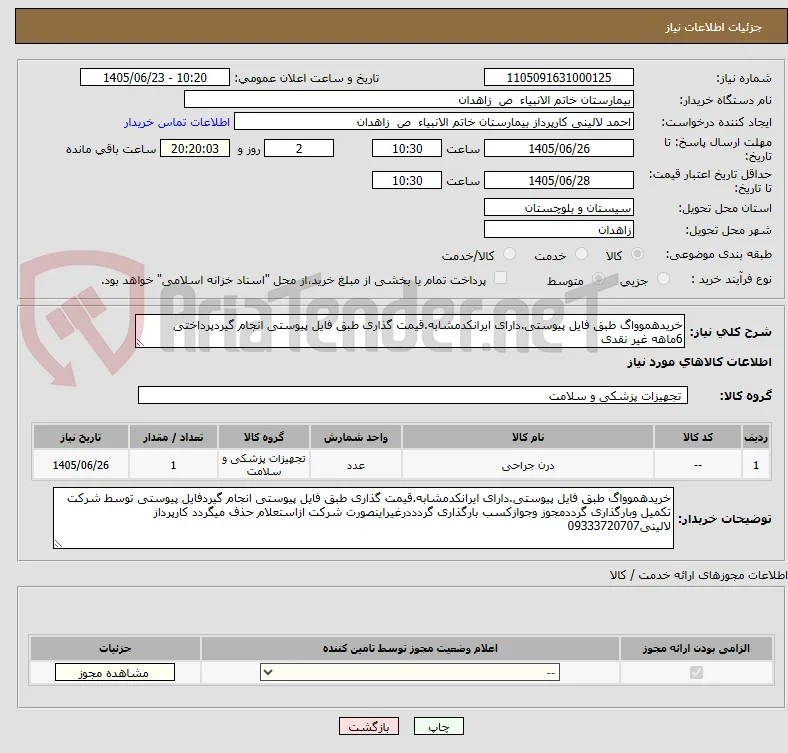Click the اطلاعات مجوزهای ارائه خدمت / کالا heading
This screenshot has width=788, height=753.
tap(698, 575)
